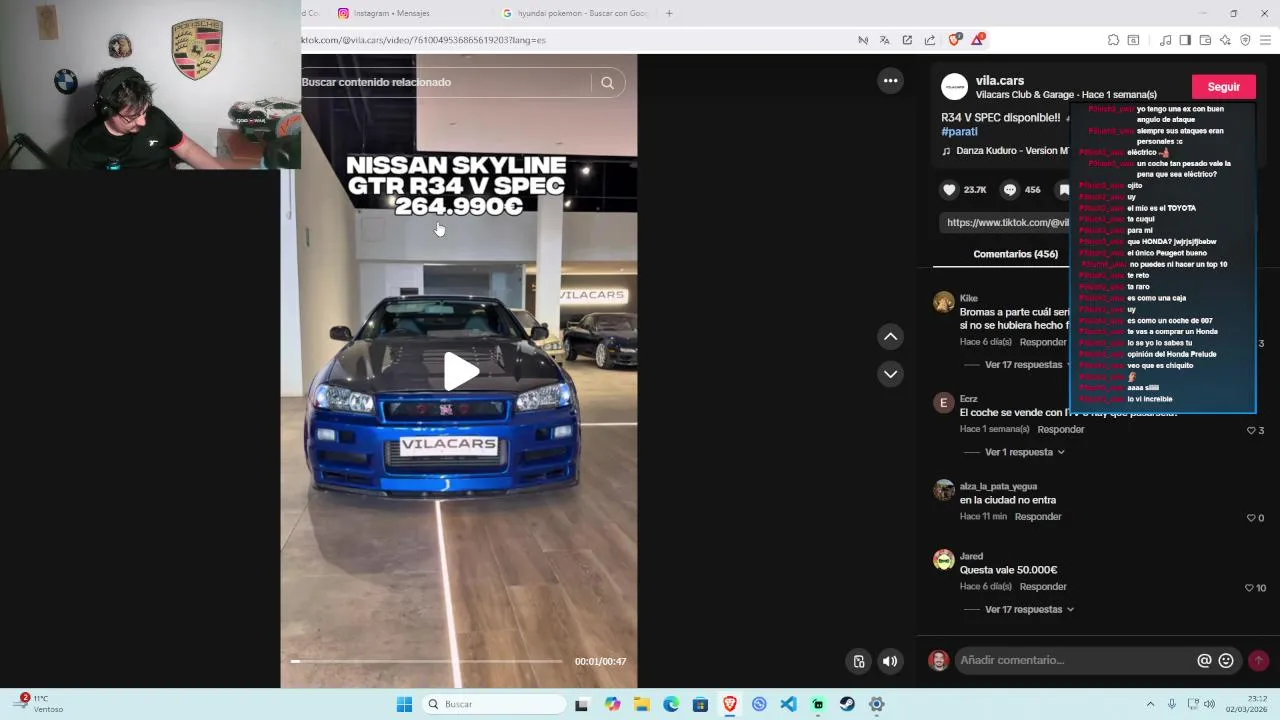Focus the 'Buscar contenido relacionado' search field
The image size is (1280, 720).
(x=445, y=82)
